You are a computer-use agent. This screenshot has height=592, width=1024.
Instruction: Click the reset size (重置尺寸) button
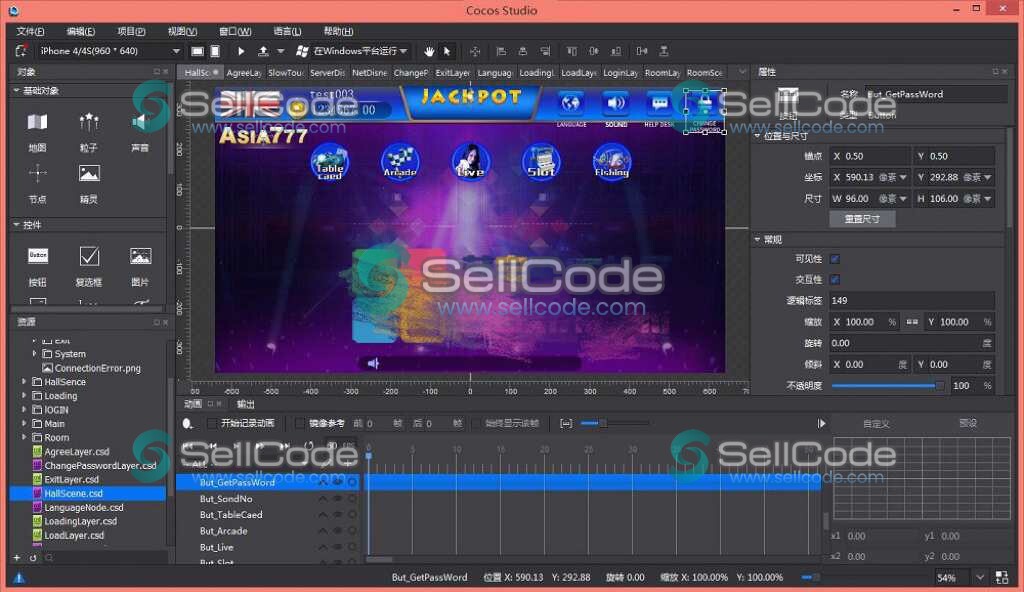coord(862,219)
